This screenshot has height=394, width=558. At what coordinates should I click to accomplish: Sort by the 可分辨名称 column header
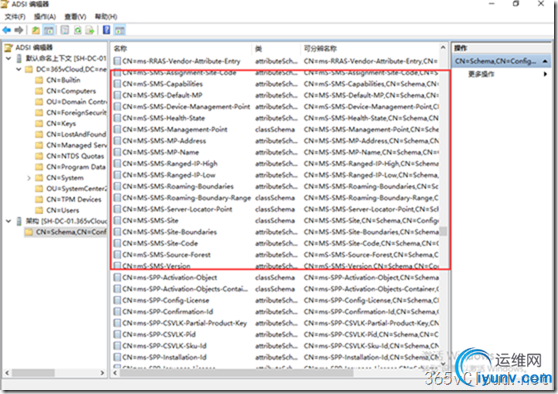[x=370, y=48]
